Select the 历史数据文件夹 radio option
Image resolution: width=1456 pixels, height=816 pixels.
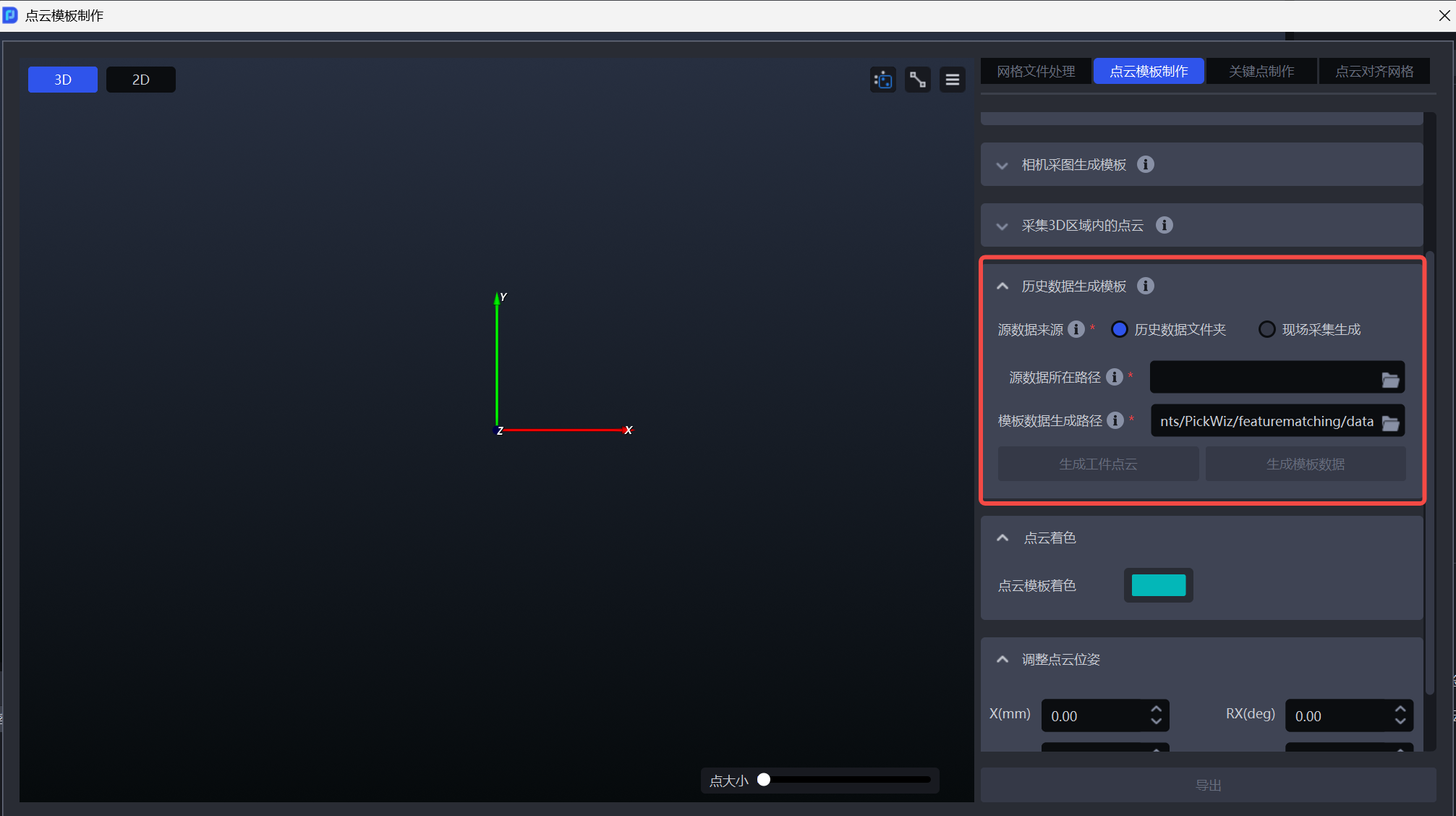[x=1120, y=329]
